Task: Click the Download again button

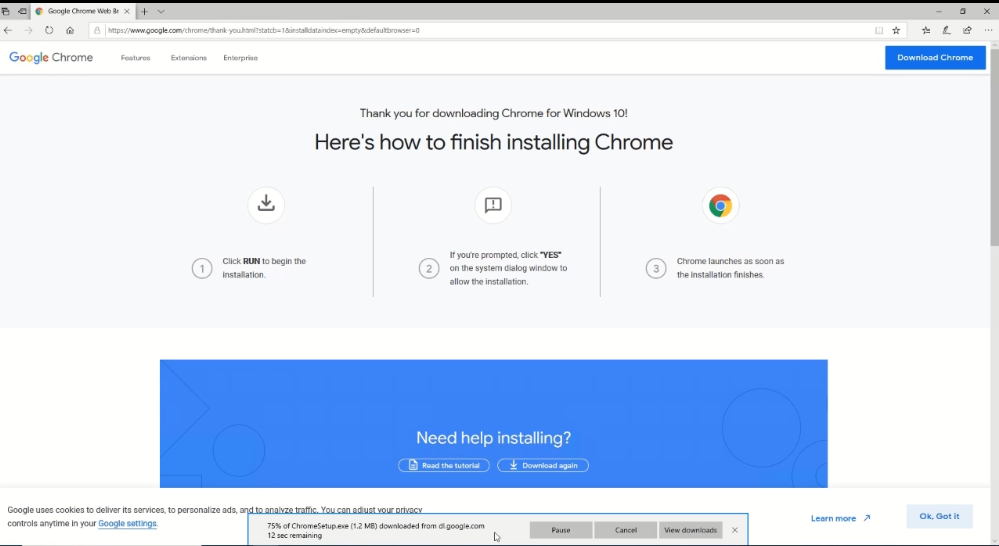Action: click(543, 465)
